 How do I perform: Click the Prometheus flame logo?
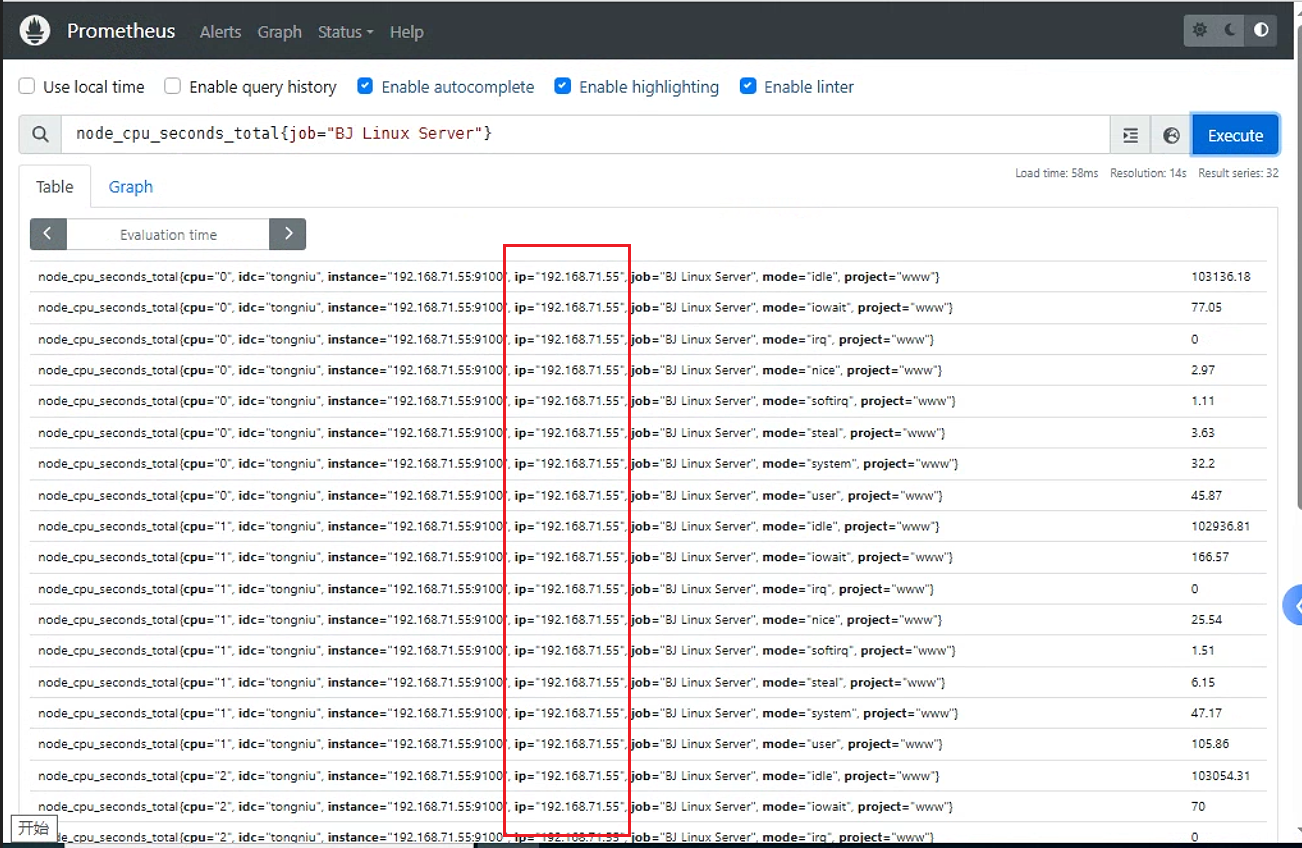pos(35,31)
